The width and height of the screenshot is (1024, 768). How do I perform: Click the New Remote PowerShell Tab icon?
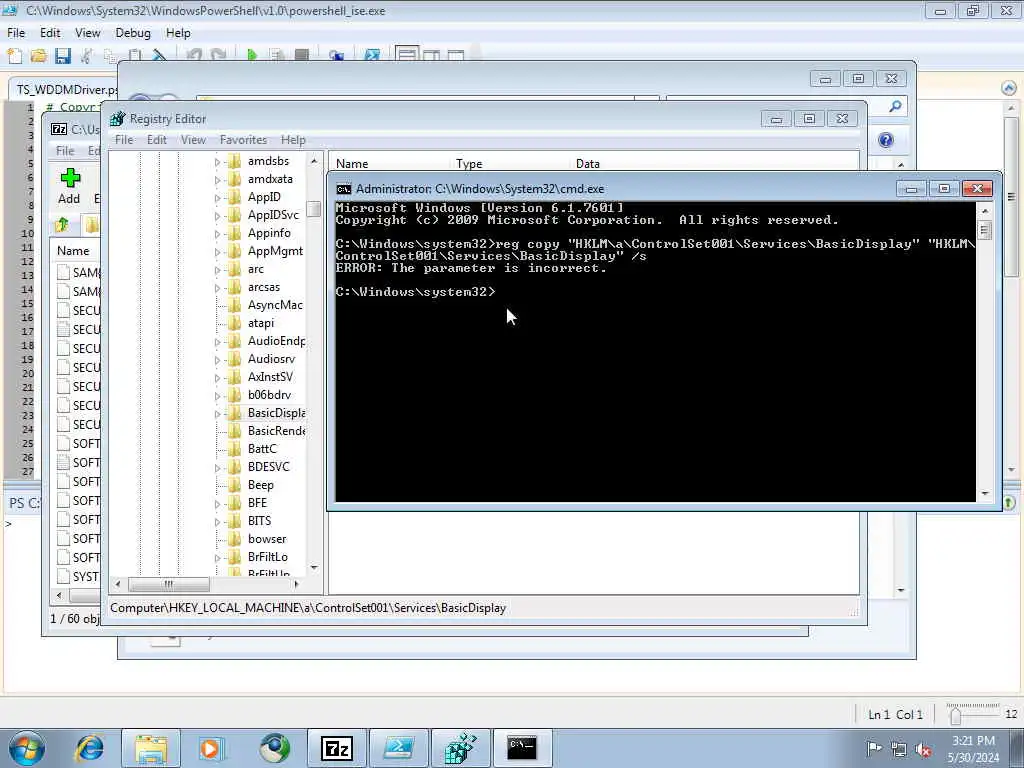click(x=337, y=56)
